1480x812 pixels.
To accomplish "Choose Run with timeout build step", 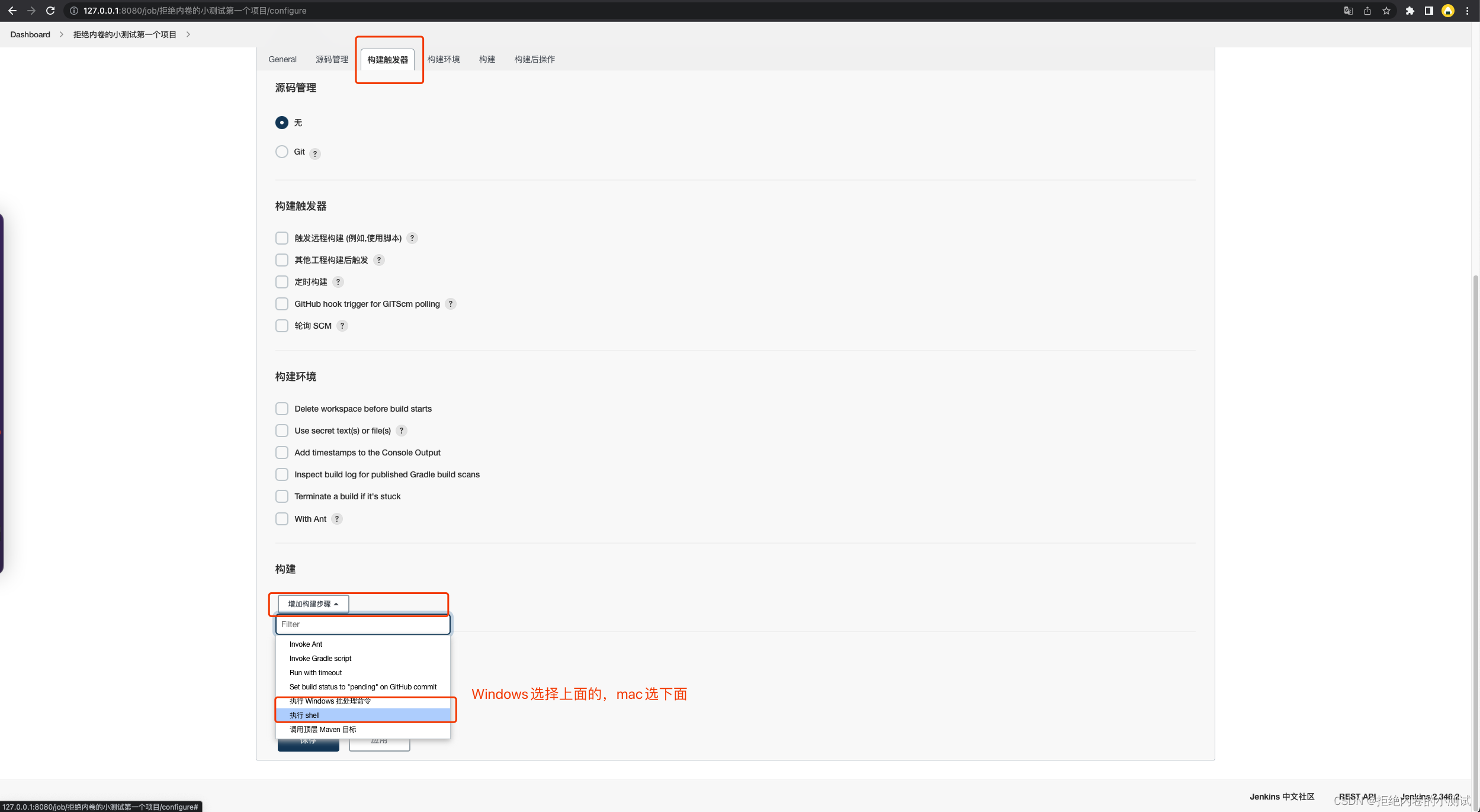I will 363,673.
